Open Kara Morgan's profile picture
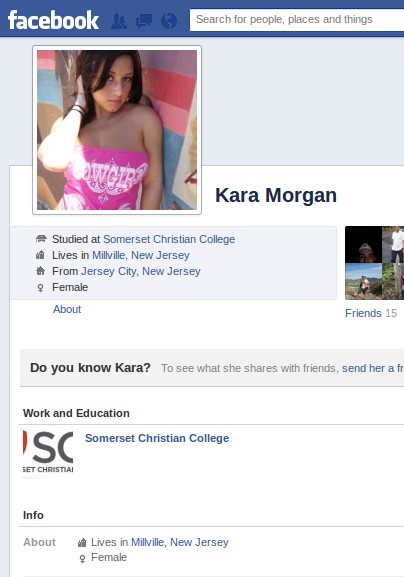The width and height of the screenshot is (404, 577). [117, 130]
